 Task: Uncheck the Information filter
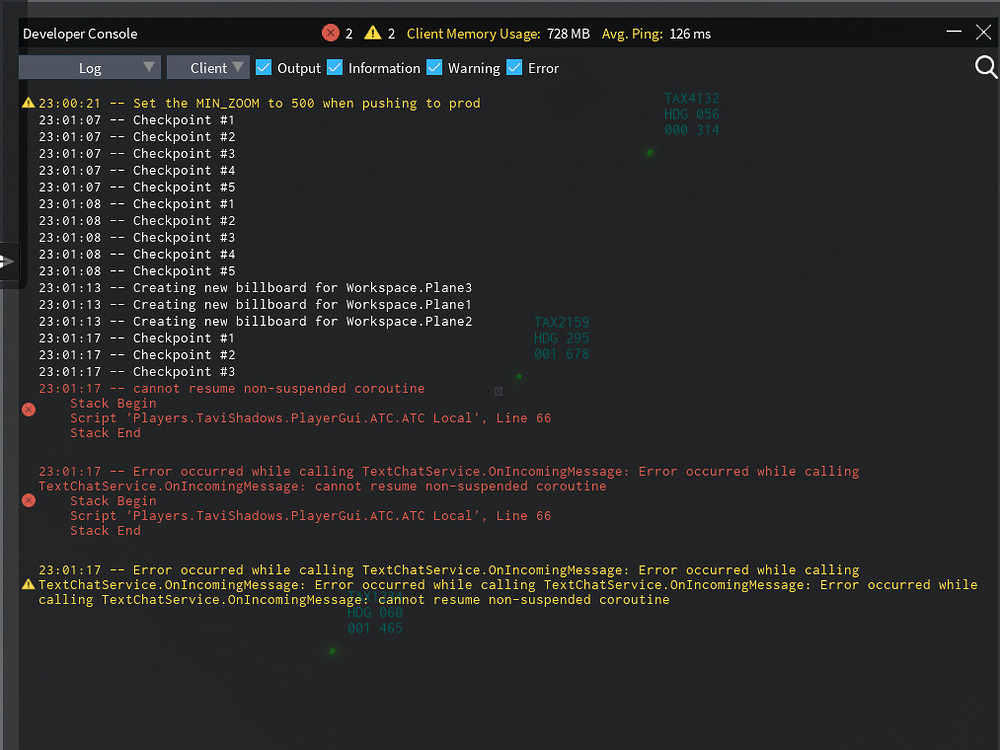point(333,68)
